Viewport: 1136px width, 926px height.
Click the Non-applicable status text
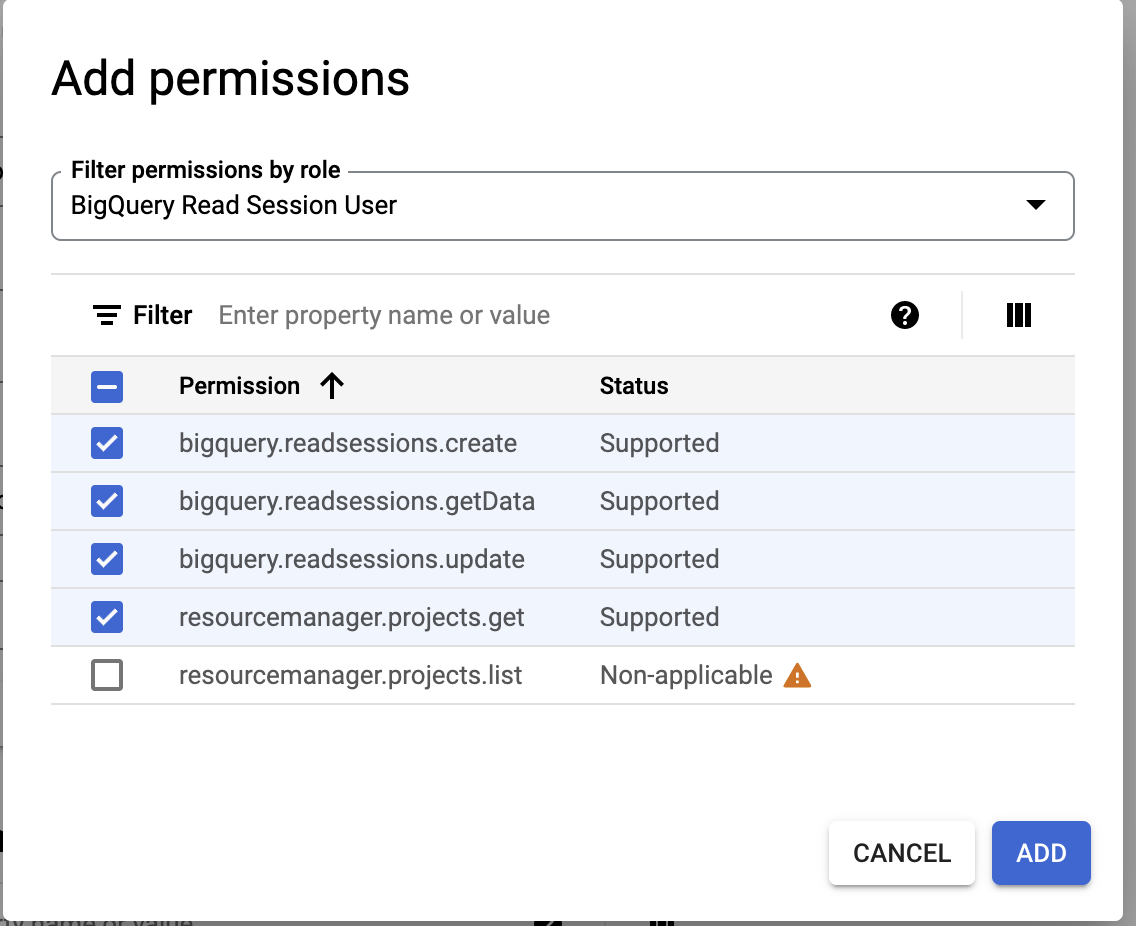coord(686,675)
